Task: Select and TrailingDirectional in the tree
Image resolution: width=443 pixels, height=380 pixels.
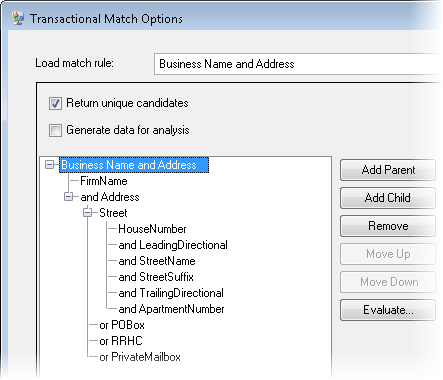Action: pos(171,293)
